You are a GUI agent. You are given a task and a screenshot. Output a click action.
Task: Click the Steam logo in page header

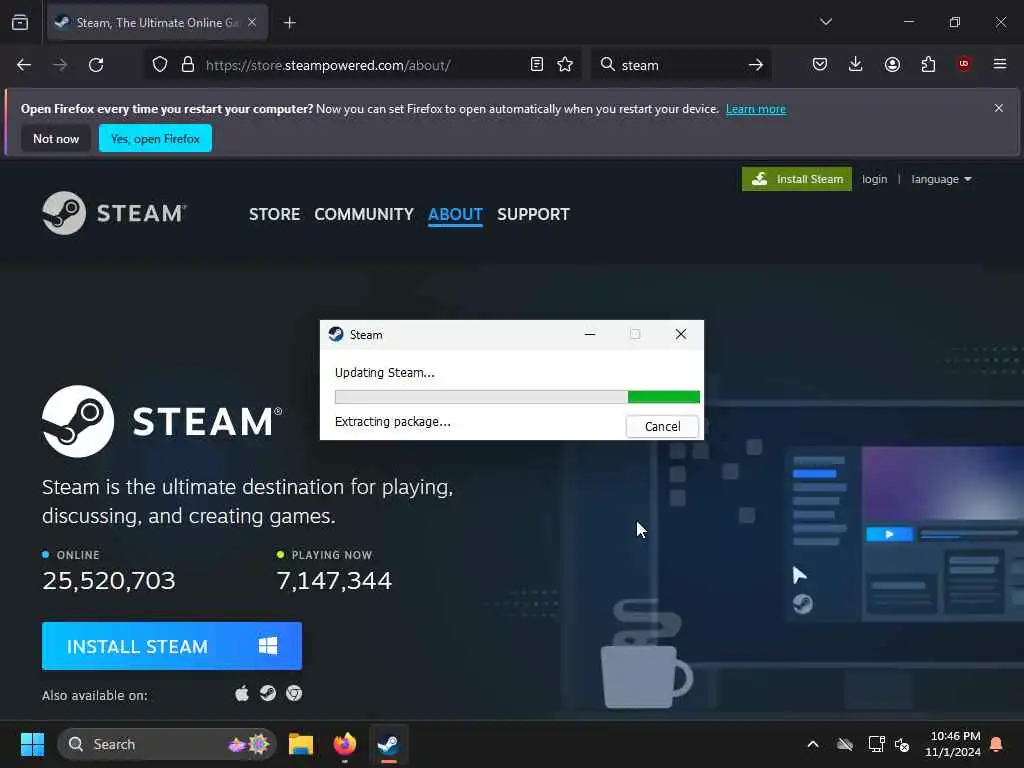point(115,213)
